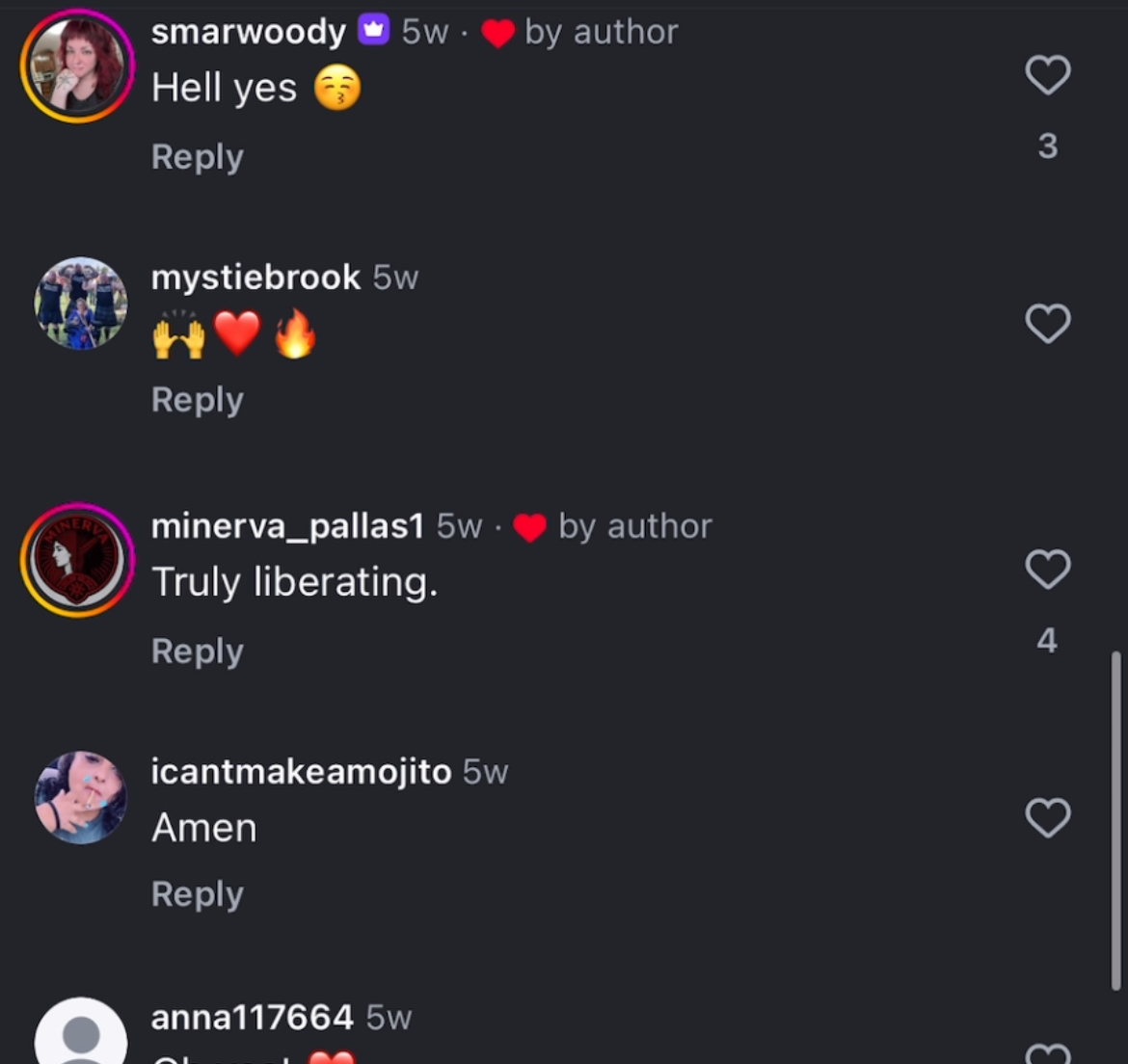
Task: Open icantmakeamojito's profile picture
Action: [x=81, y=798]
